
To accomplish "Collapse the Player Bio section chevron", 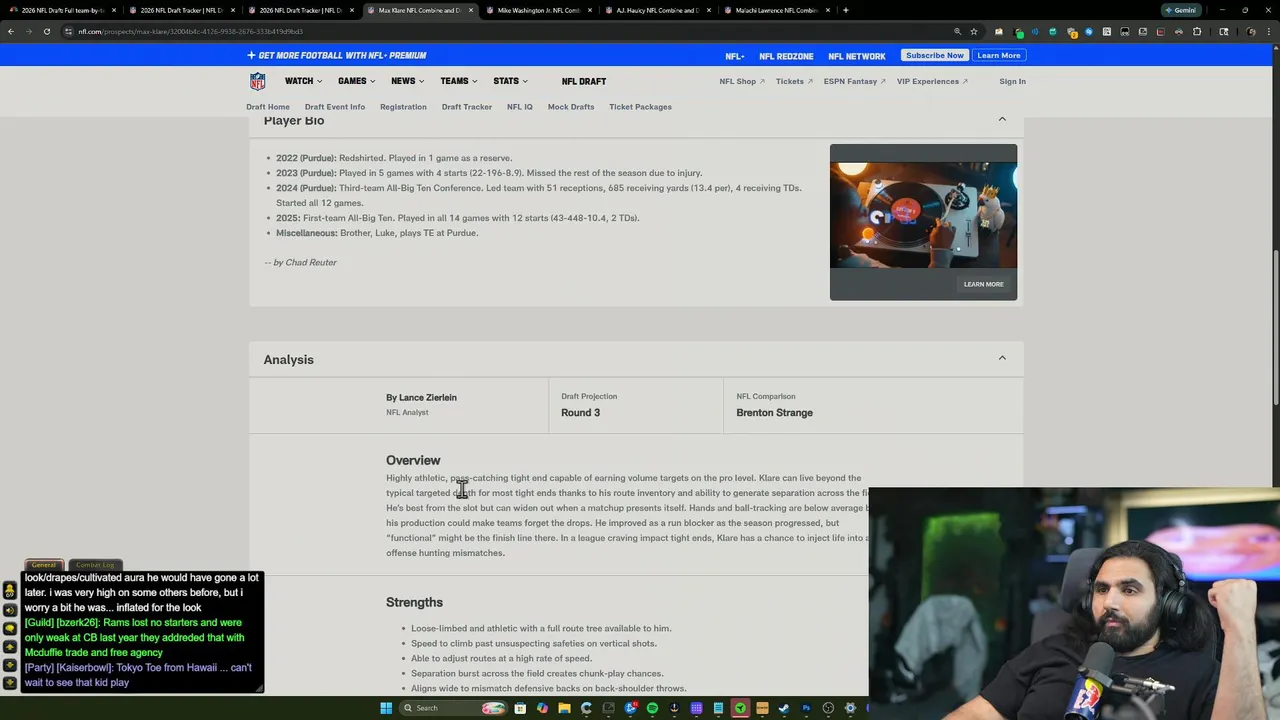I will tap(1002, 120).
